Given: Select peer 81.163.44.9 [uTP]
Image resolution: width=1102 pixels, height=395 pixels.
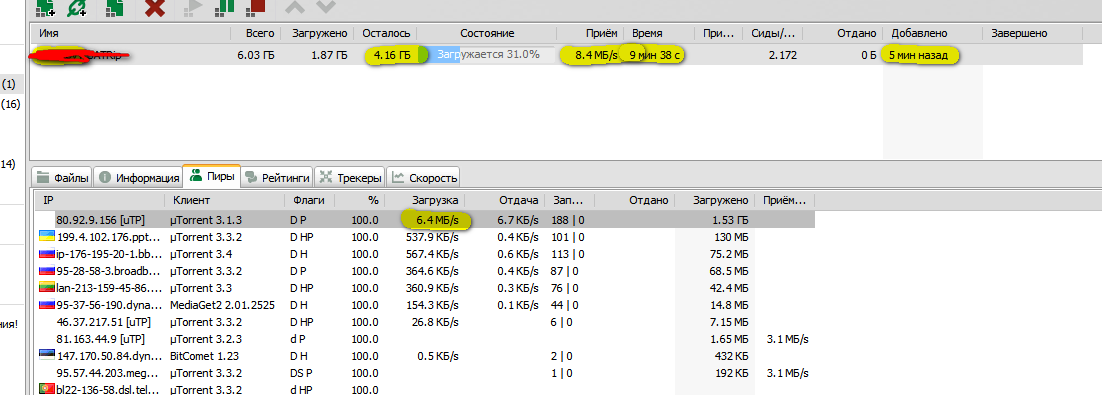Looking at the screenshot, I should point(425,339).
